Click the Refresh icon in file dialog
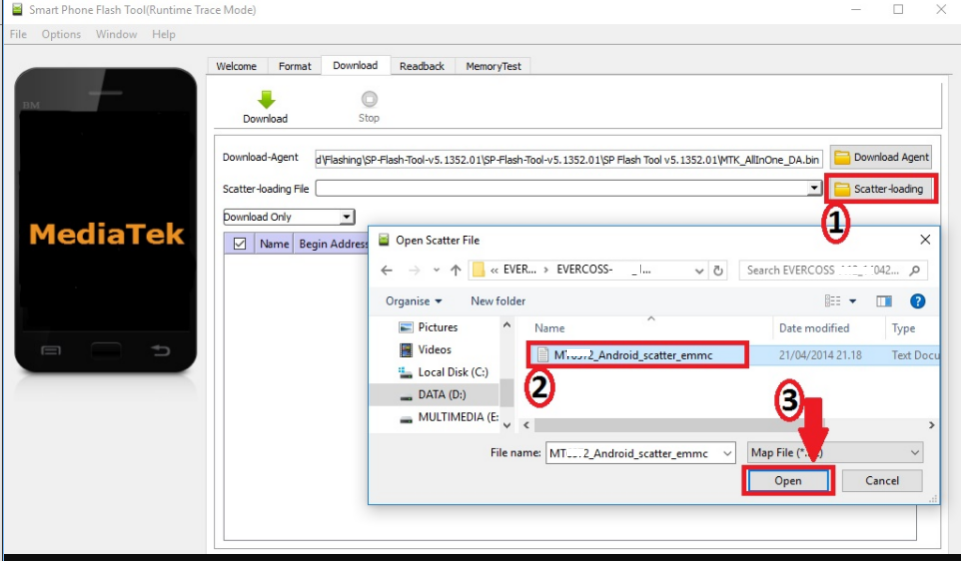This screenshot has width=961, height=561. click(718, 270)
